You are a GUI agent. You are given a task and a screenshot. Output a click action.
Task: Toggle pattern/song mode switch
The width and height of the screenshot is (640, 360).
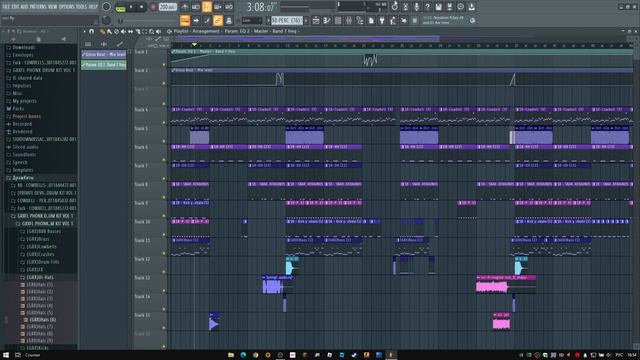120,7
